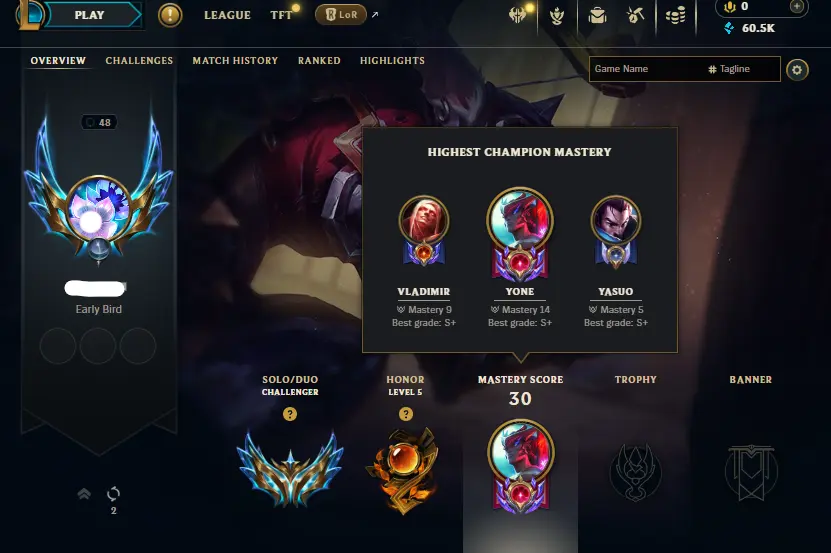Click the yellow exclamation alert icon
The width and height of the screenshot is (831, 553).
pyautogui.click(x=170, y=15)
